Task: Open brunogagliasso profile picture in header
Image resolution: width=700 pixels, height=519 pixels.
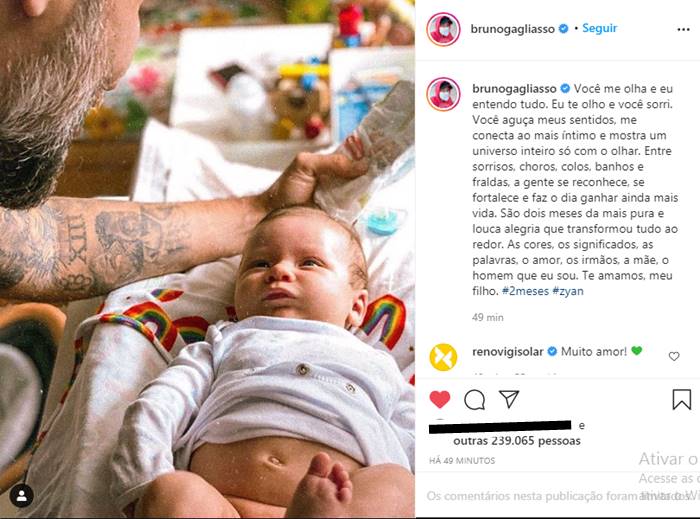Action: point(443,29)
